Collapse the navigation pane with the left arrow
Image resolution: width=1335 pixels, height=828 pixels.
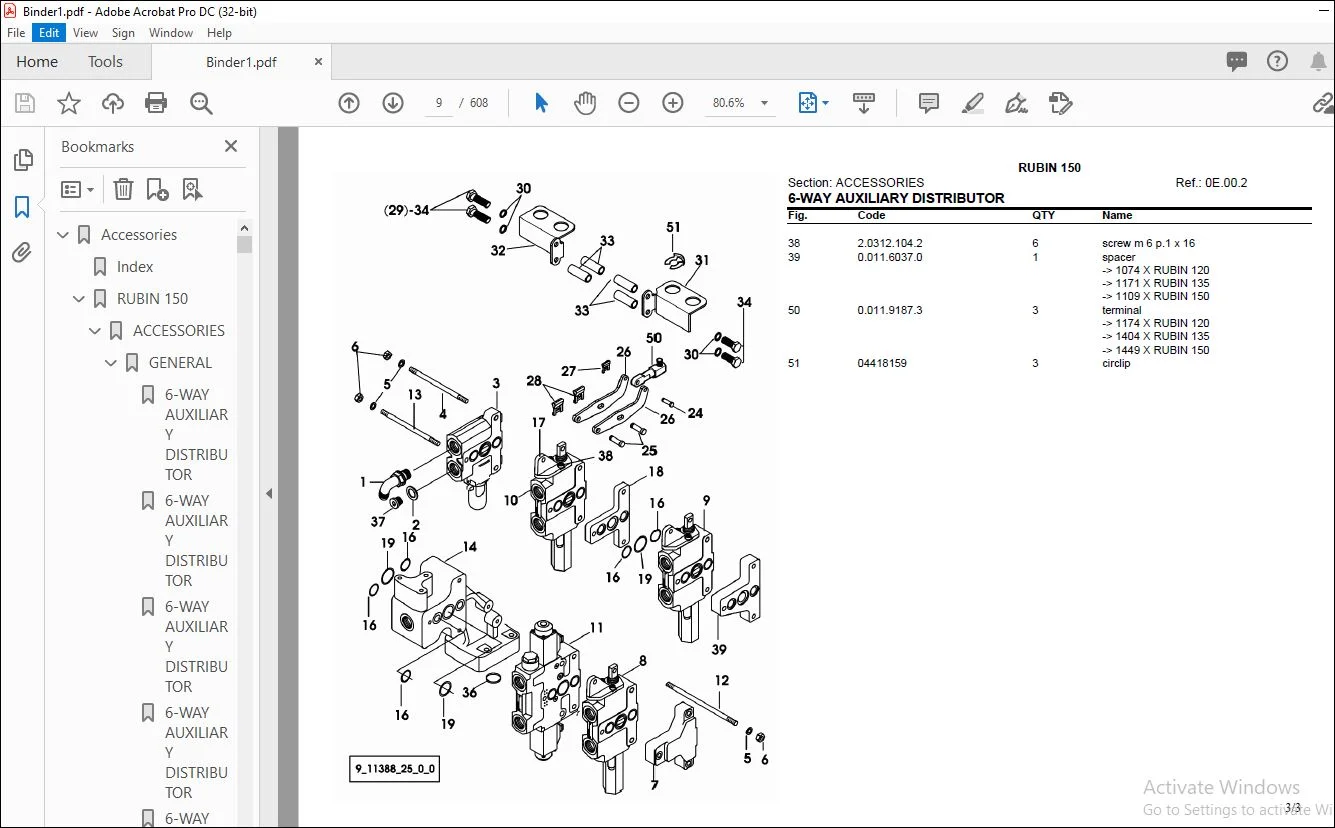tap(268, 494)
